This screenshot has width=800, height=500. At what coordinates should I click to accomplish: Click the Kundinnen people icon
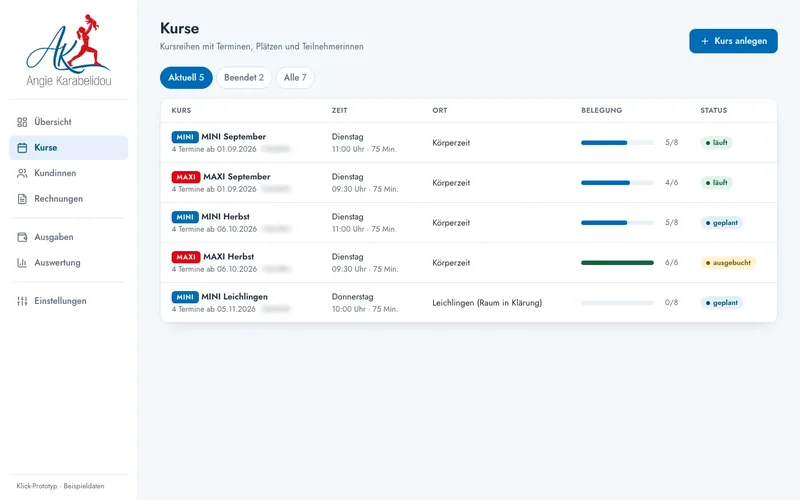22,173
